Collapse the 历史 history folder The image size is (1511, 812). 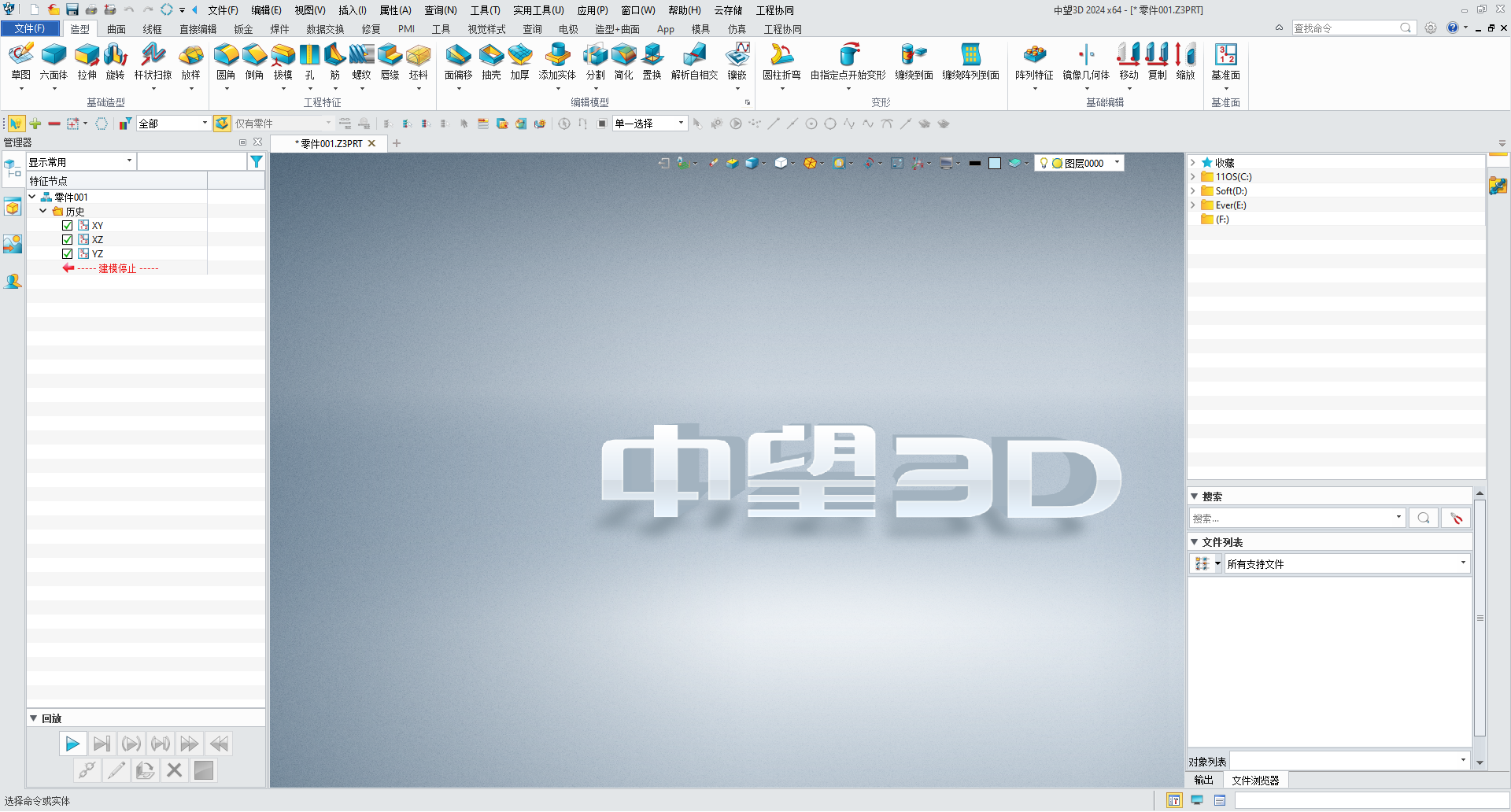tap(43, 211)
